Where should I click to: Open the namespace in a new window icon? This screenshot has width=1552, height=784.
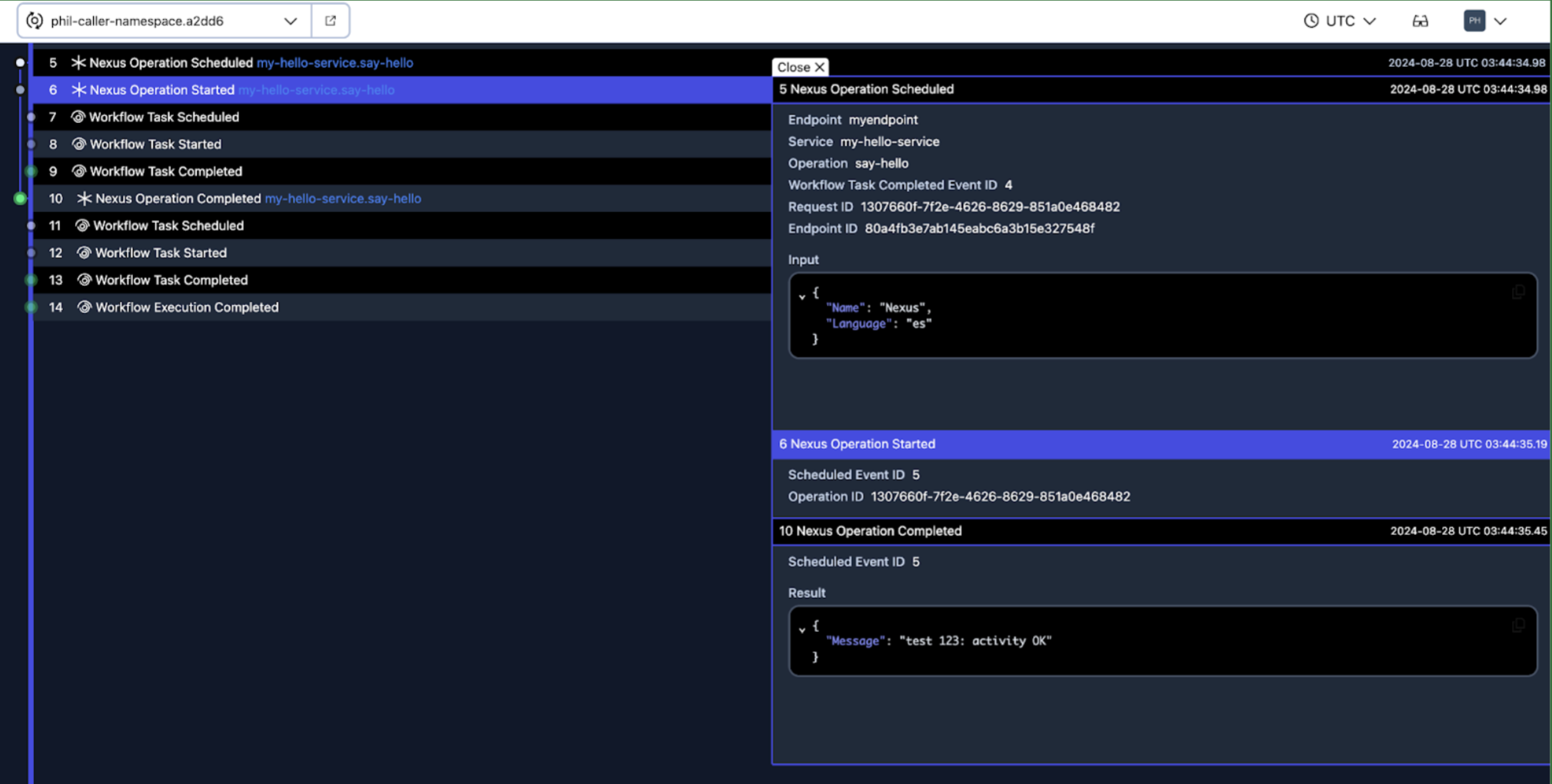[330, 21]
